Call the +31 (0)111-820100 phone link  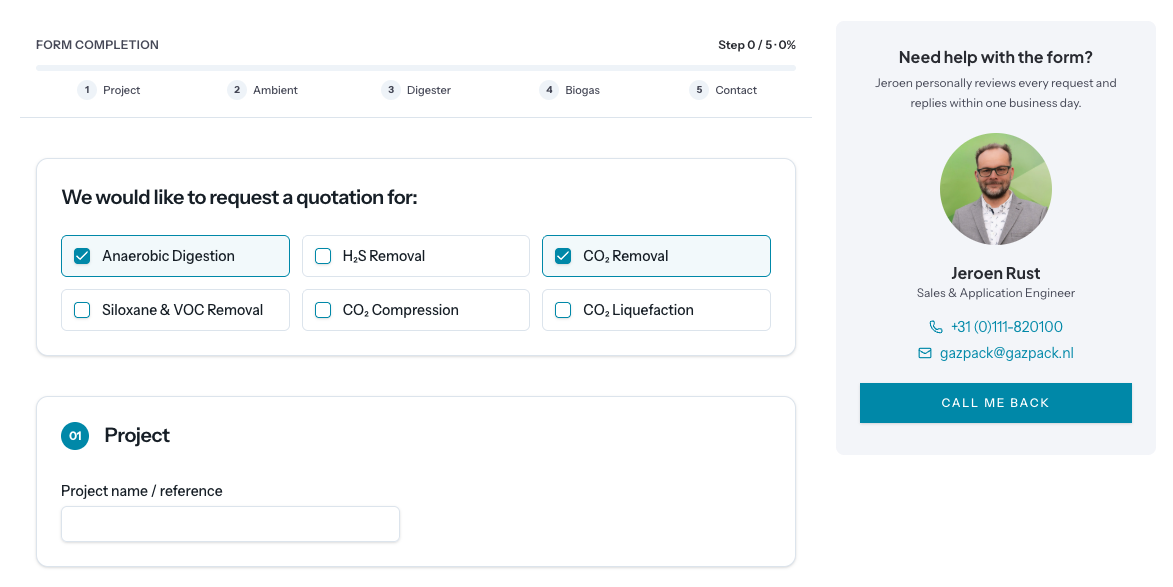tap(1006, 327)
